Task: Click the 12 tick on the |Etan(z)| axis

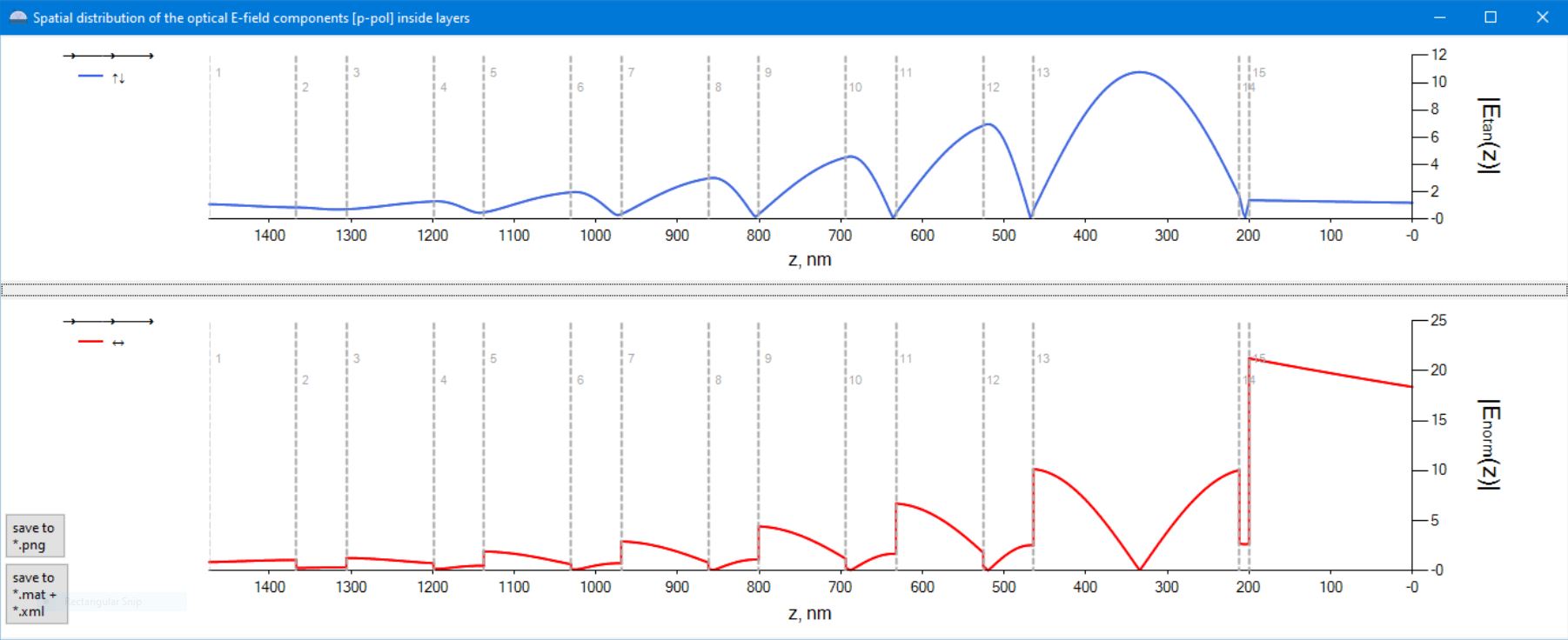Action: pyautogui.click(x=1439, y=55)
